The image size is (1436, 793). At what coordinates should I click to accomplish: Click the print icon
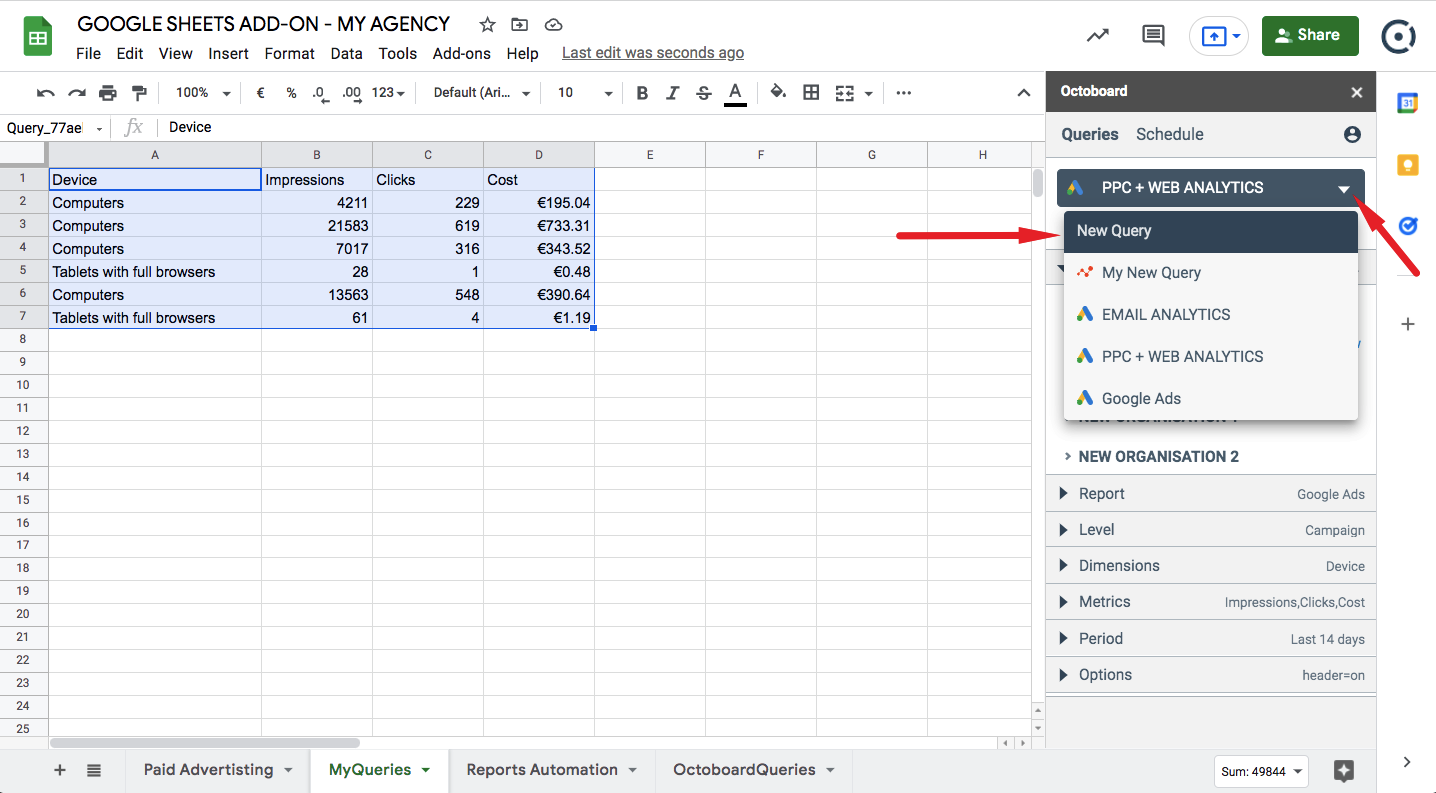[x=108, y=93]
